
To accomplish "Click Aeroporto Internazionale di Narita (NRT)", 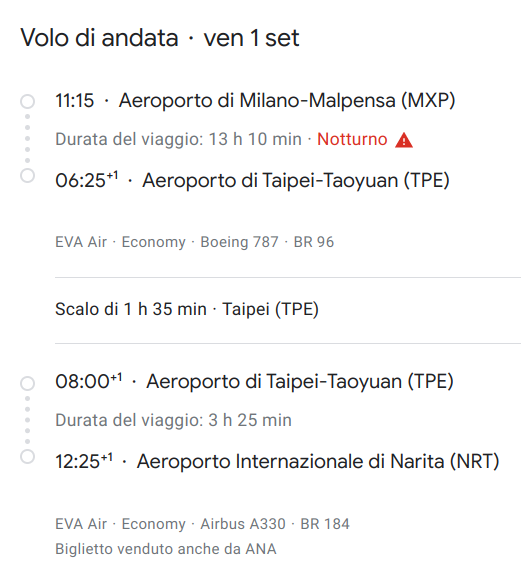I will point(318,461).
